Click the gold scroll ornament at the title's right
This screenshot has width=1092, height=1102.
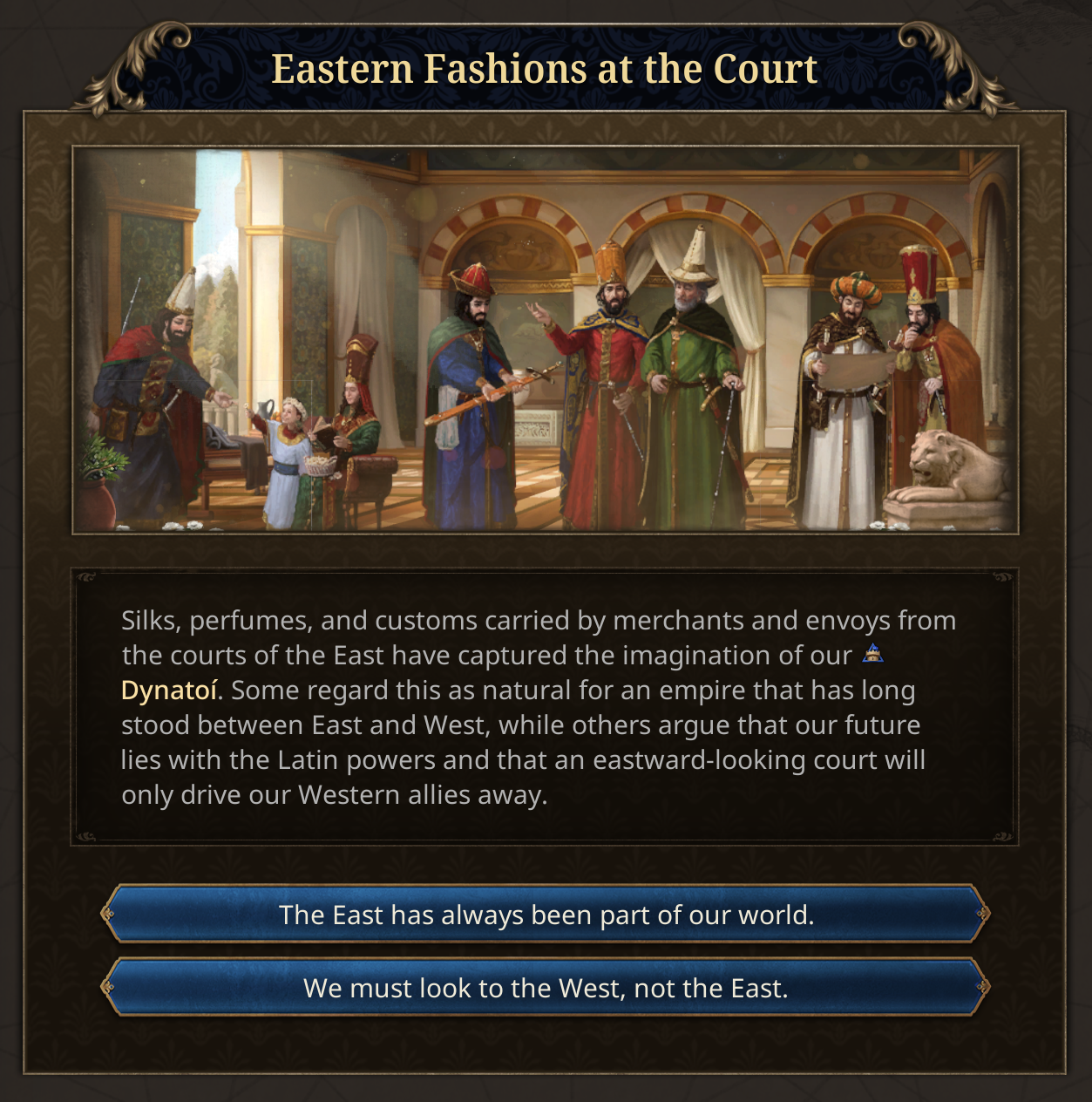point(959,70)
